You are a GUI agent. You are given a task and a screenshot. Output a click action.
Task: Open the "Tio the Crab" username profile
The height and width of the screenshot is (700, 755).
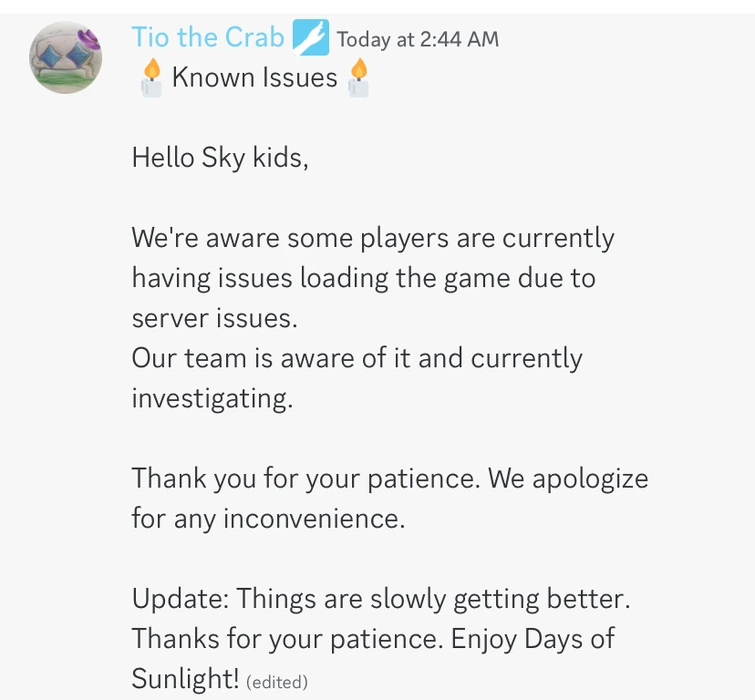(208, 38)
